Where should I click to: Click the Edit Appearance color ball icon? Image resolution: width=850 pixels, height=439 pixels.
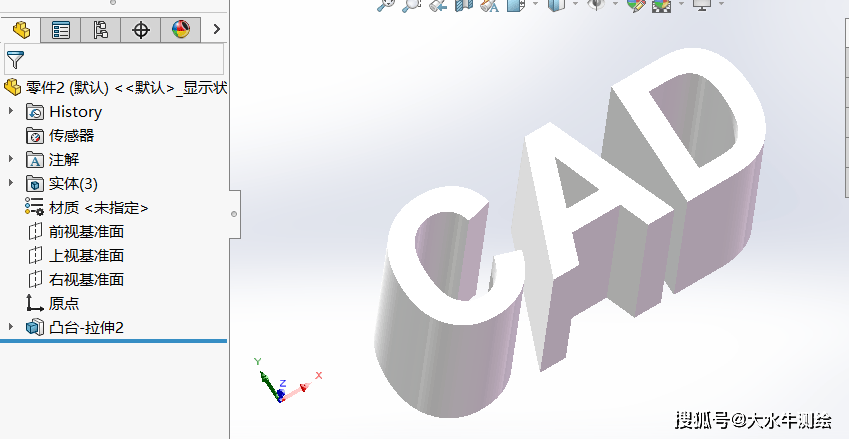click(636, 4)
